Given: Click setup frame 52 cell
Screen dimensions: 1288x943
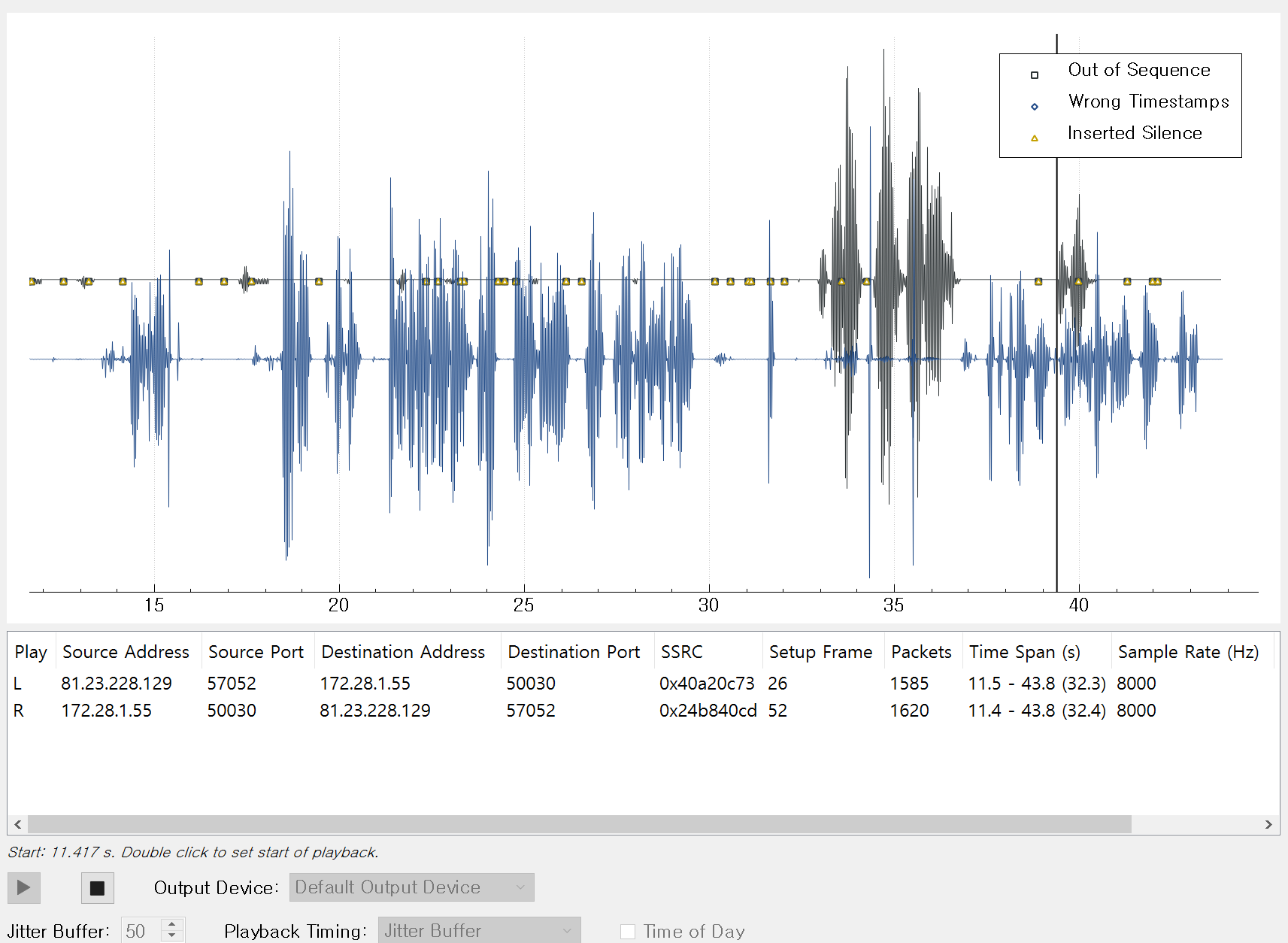Looking at the screenshot, I should 777,711.
